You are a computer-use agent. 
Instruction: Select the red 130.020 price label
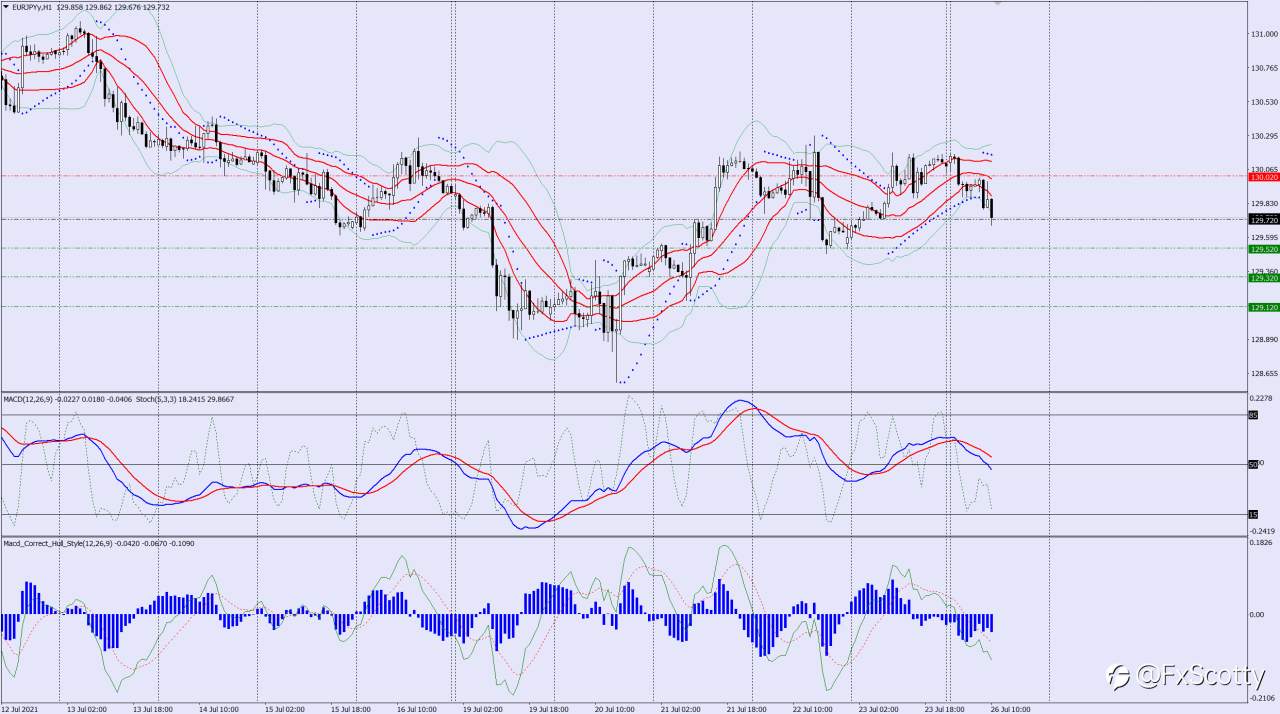(x=1264, y=176)
